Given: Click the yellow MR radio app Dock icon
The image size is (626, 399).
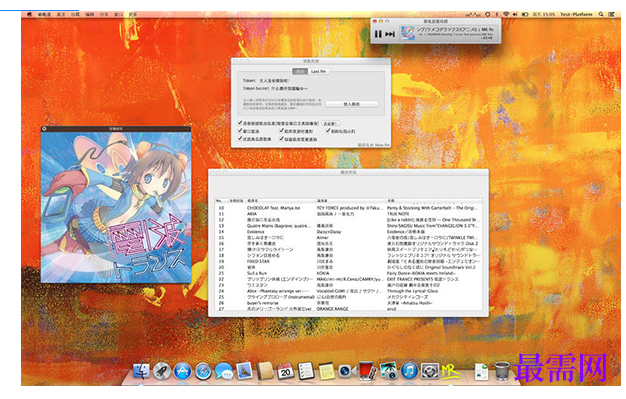Looking at the screenshot, I should 450,371.
